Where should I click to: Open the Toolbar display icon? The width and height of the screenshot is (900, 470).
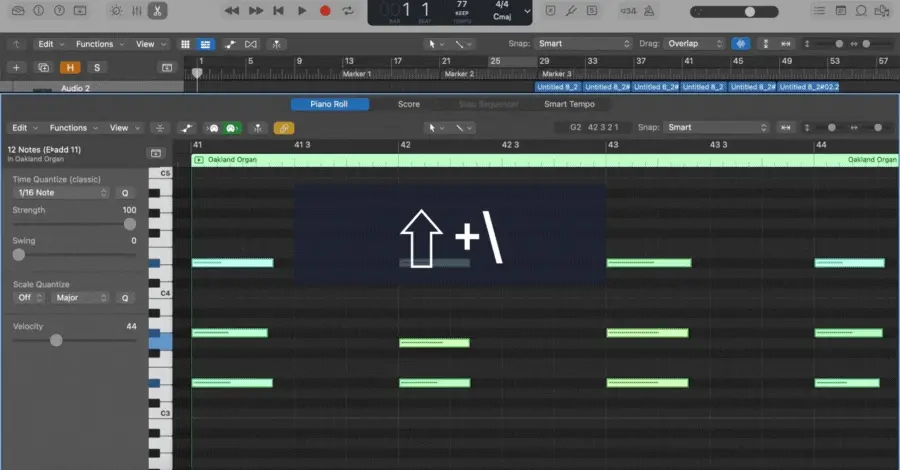pos(80,10)
